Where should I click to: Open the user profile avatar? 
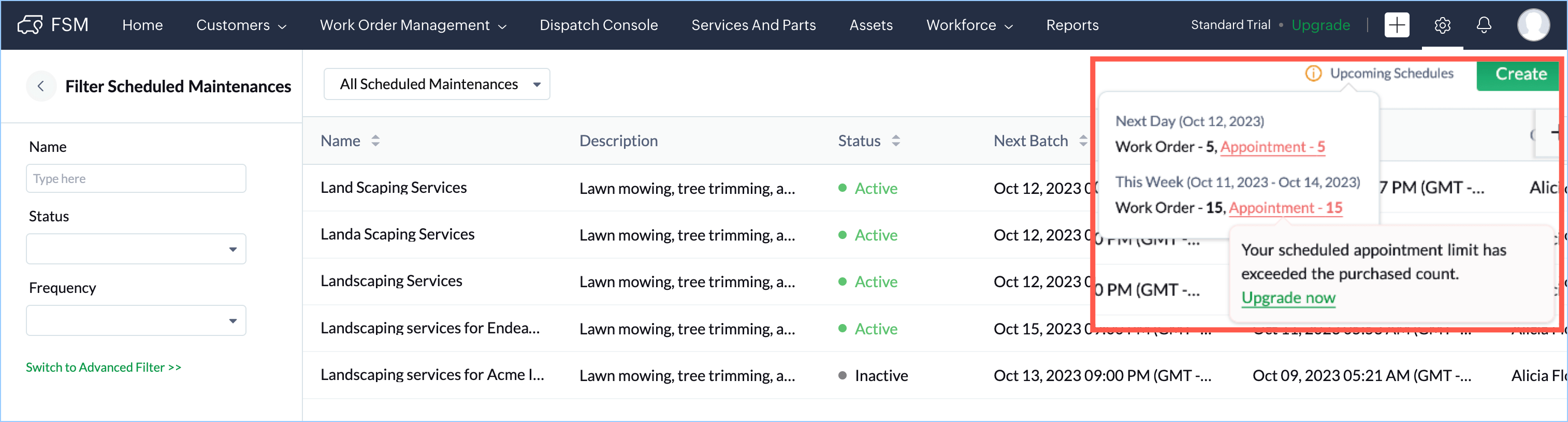pyautogui.click(x=1533, y=25)
